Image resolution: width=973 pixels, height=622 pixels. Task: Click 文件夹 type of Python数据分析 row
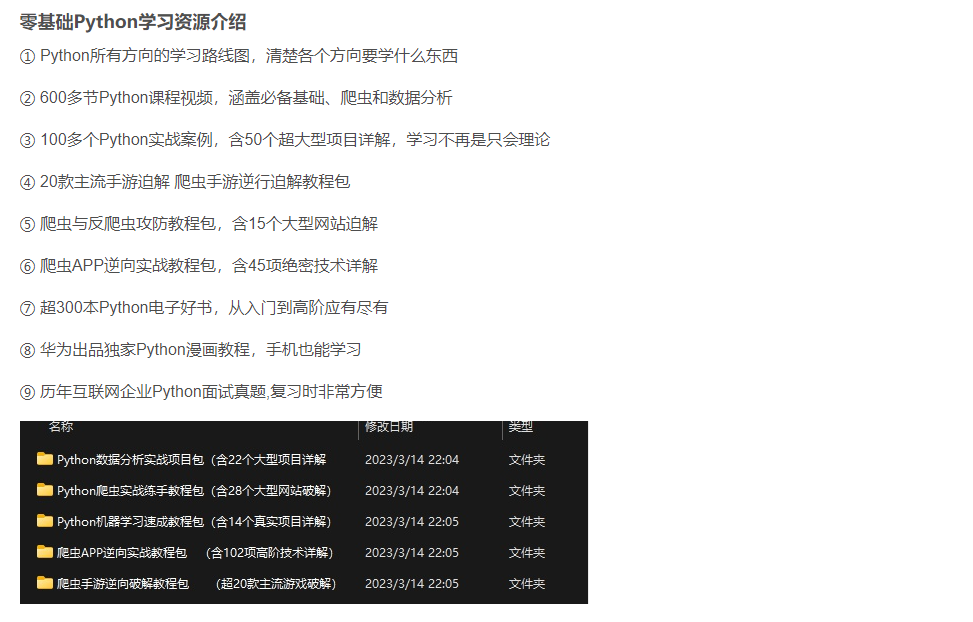click(527, 459)
